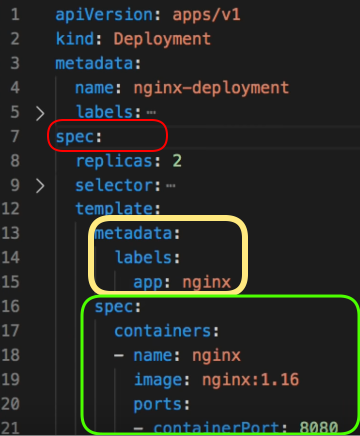
Task: Click the nginx-deployment name value
Action: [211, 89]
